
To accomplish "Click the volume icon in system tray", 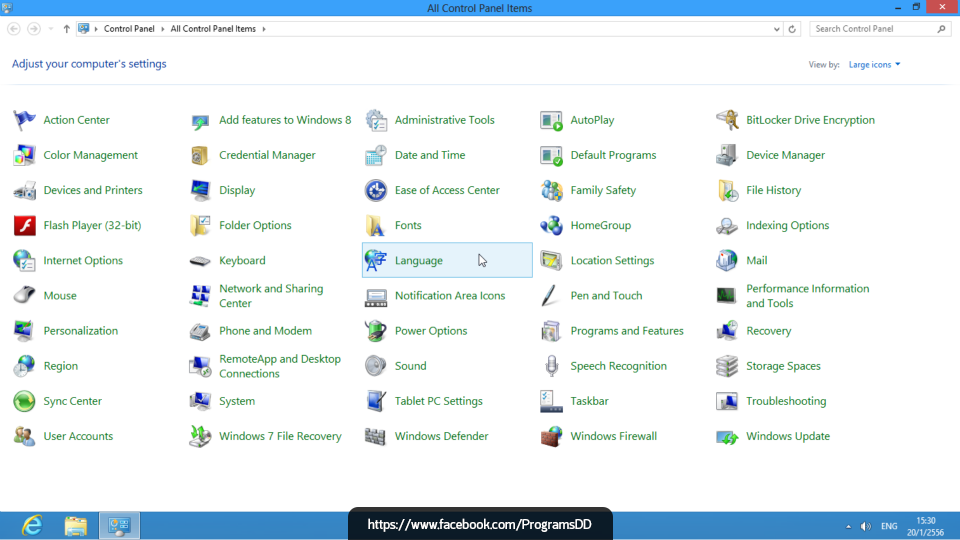I will tap(865, 526).
